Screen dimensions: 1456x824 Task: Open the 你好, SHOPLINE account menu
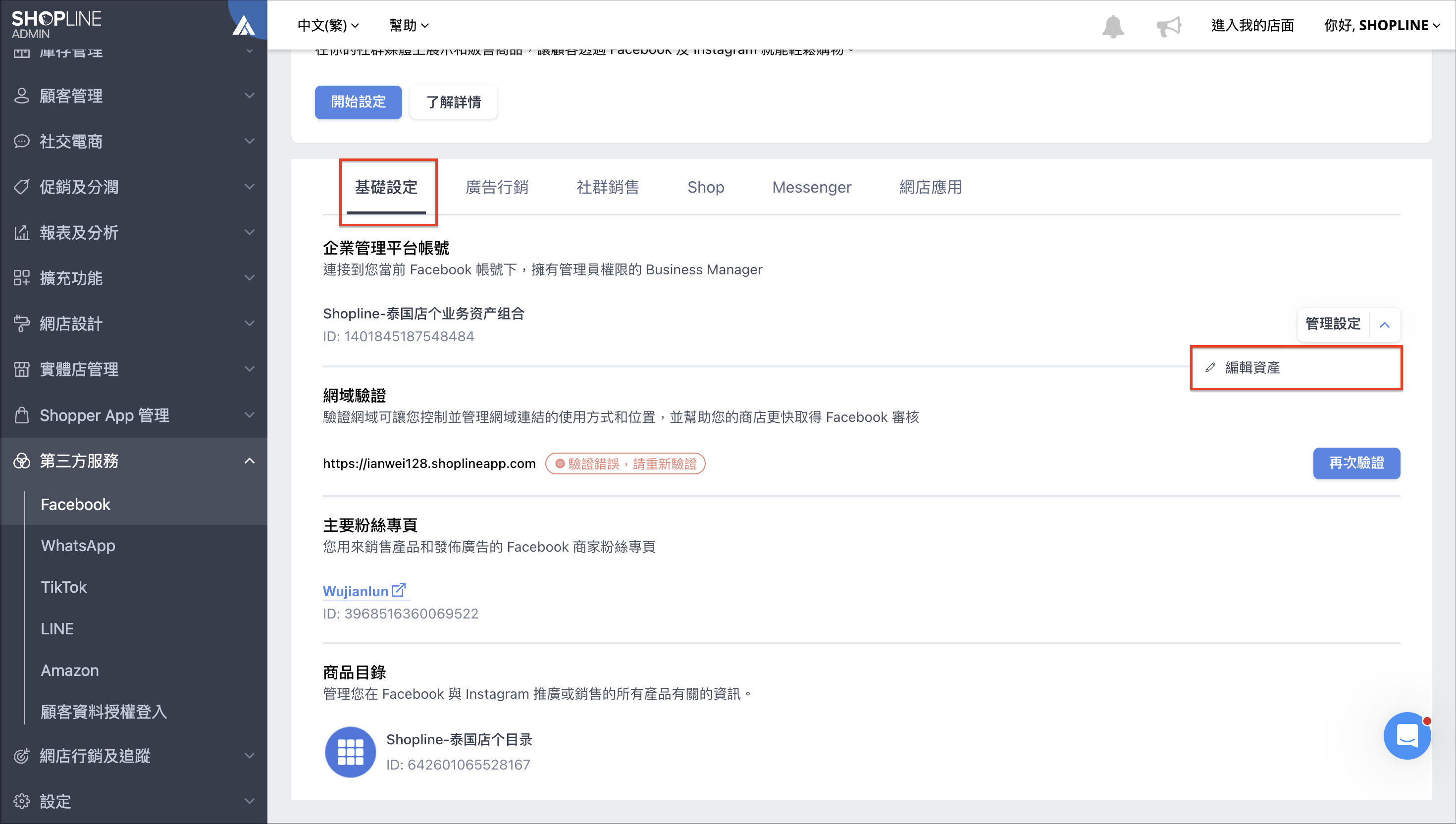pyautogui.click(x=1382, y=25)
